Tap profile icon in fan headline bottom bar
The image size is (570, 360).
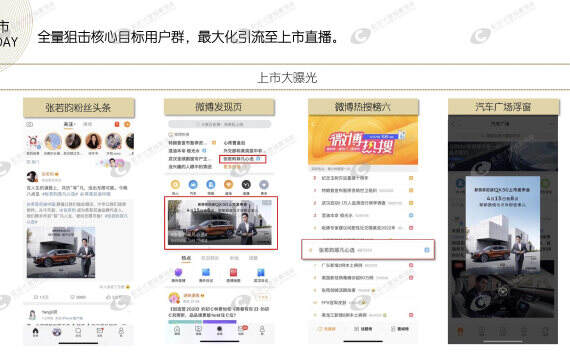(x=121, y=332)
